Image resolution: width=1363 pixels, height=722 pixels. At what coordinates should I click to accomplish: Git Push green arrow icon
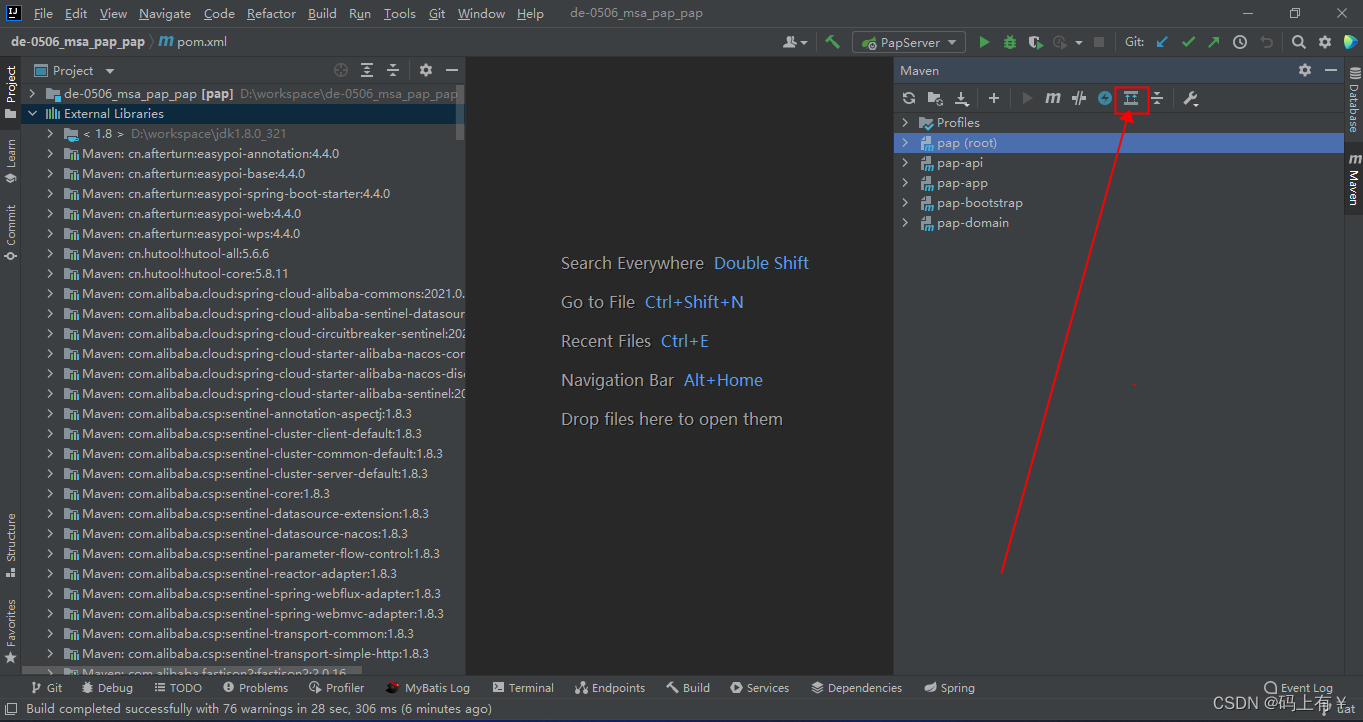pyautogui.click(x=1214, y=42)
